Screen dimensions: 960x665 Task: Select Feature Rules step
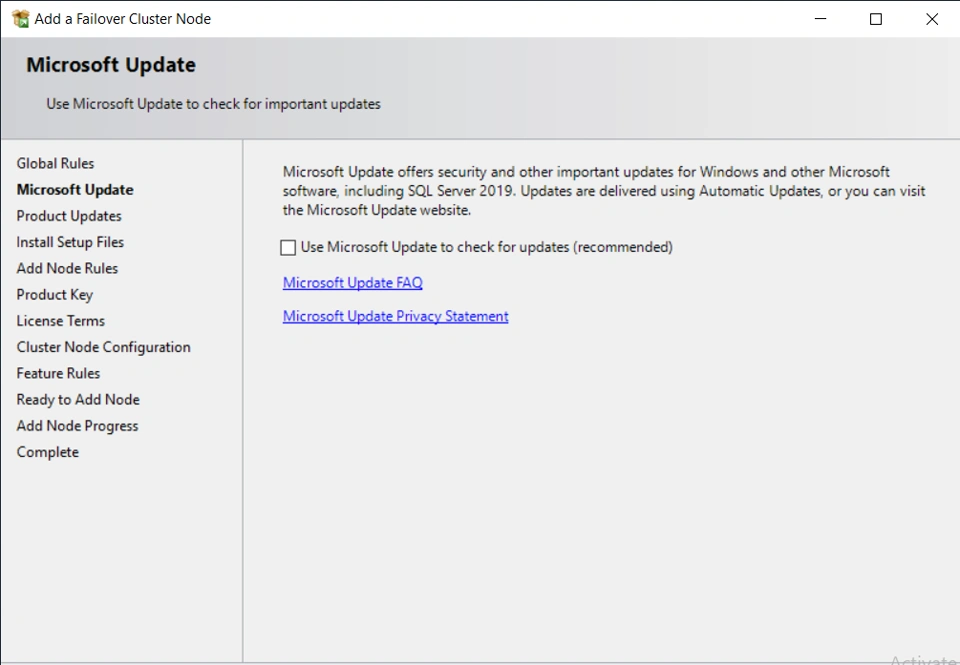[58, 373]
